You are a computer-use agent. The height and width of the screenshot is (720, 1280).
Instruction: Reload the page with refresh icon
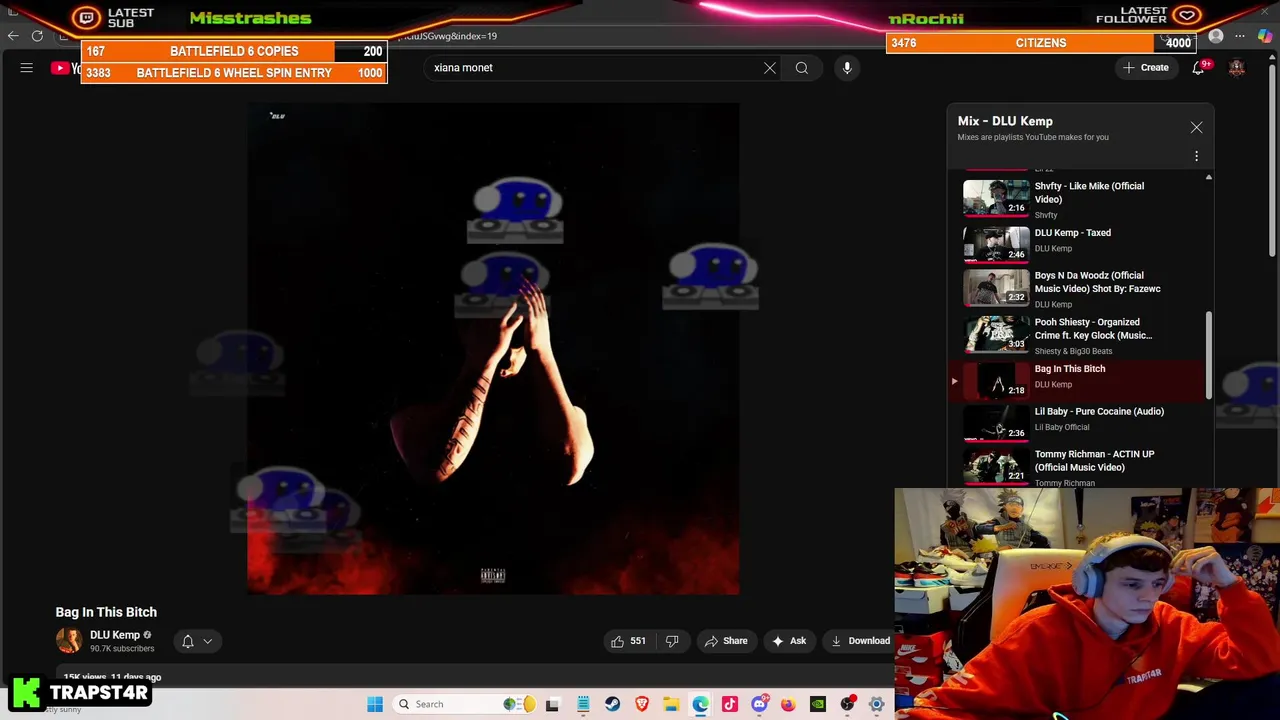point(37,36)
